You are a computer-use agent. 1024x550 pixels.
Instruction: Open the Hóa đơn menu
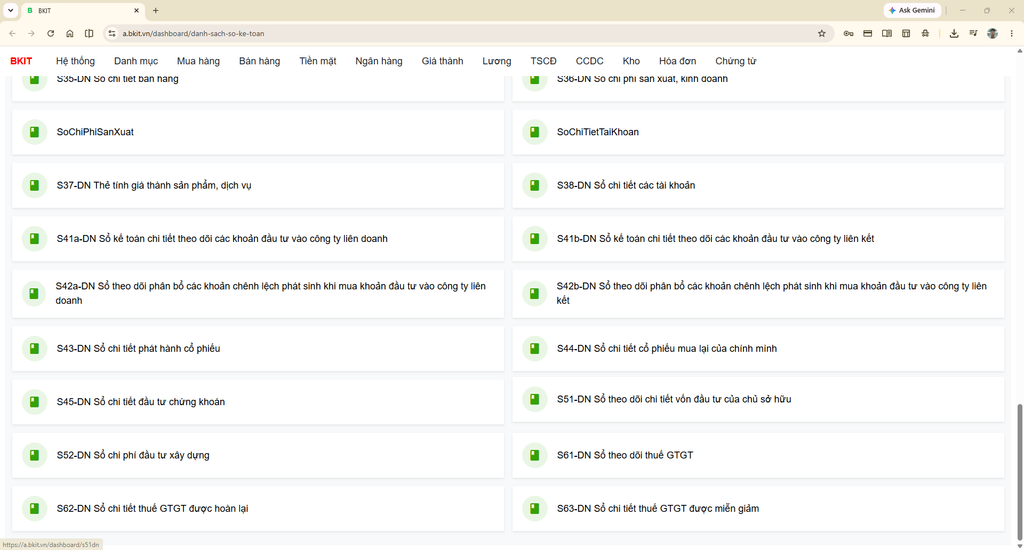(677, 61)
